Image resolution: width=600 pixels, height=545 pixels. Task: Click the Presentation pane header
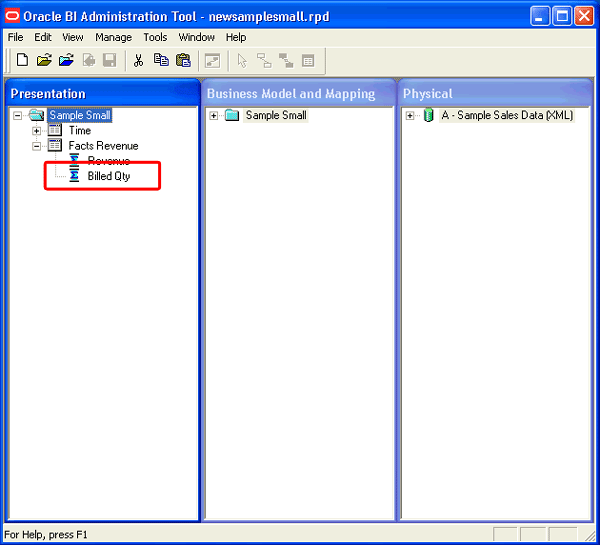tap(103, 93)
